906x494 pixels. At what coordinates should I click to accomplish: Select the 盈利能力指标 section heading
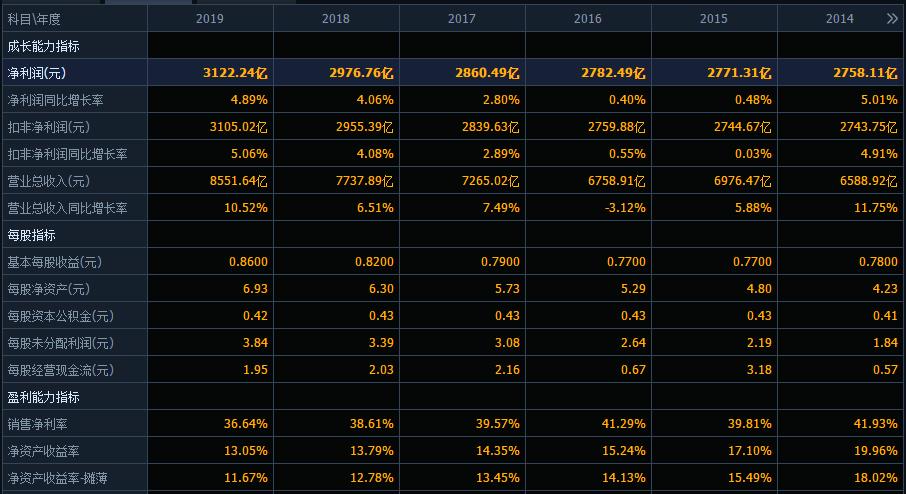43,397
